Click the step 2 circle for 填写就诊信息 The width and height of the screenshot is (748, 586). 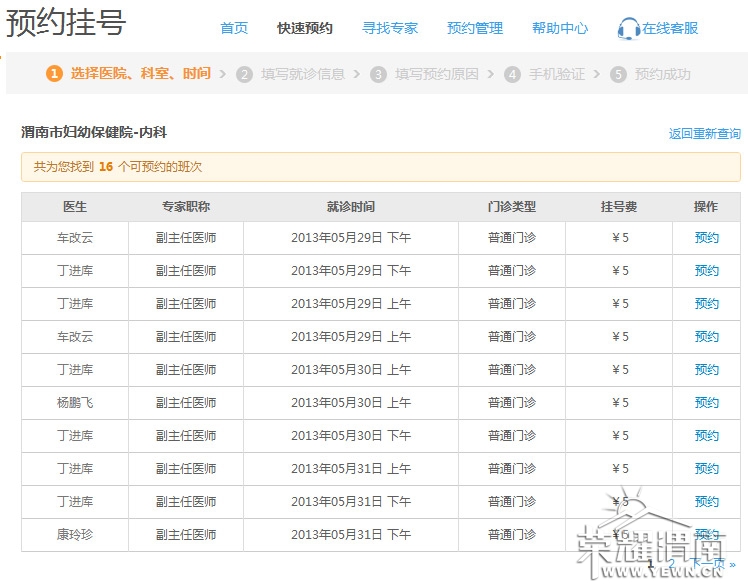pyautogui.click(x=245, y=74)
